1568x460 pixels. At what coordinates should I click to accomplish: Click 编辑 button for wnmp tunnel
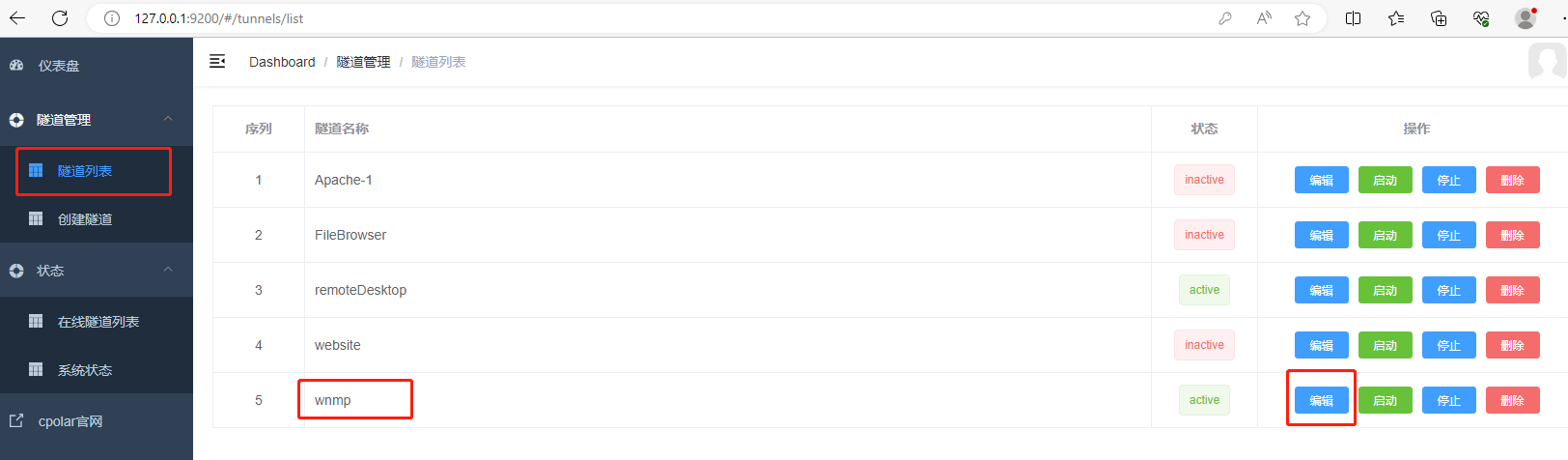coord(1322,400)
